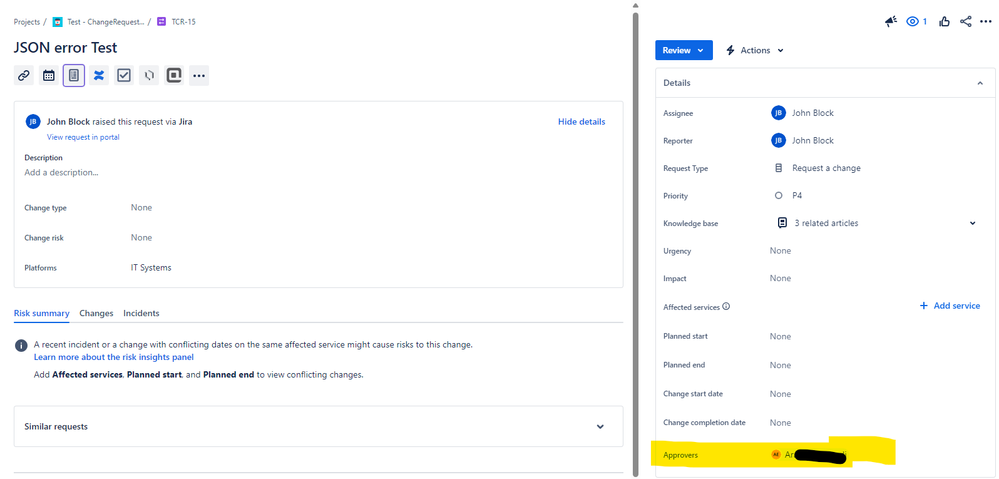Click the knowledge base article icon
This screenshot has height=479, width=999.
(x=782, y=223)
